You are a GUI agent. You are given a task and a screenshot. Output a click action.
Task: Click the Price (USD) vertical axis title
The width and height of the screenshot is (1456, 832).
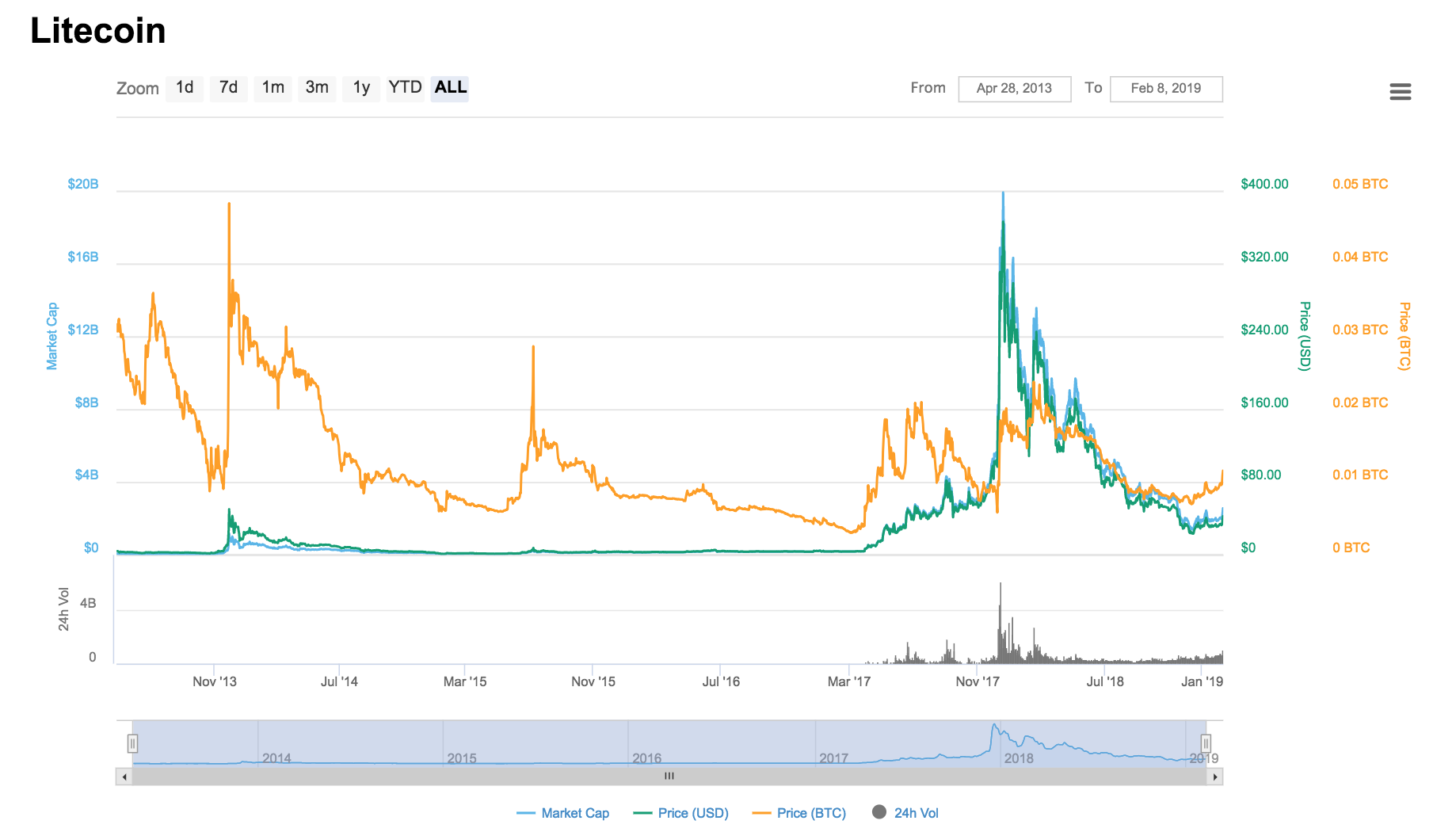point(1305,336)
